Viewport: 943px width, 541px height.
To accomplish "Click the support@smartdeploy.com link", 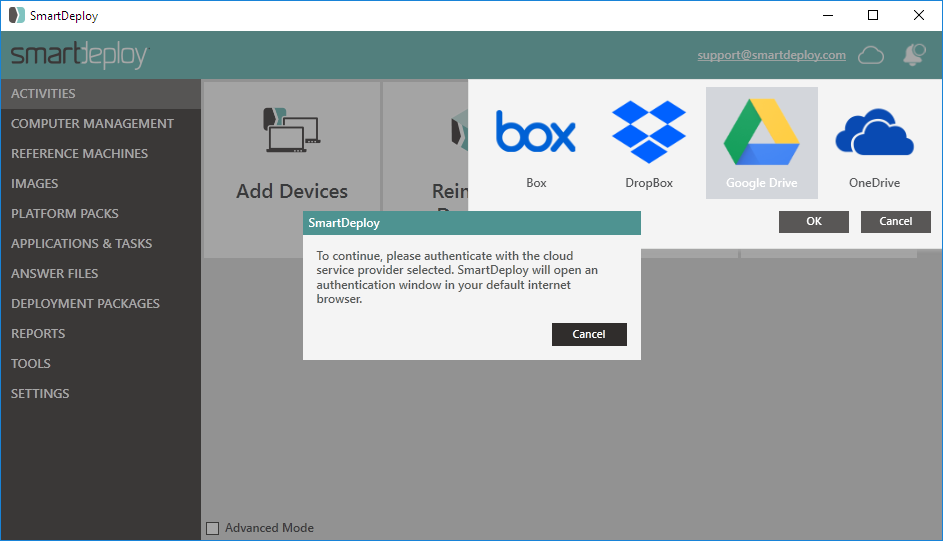I will [772, 55].
